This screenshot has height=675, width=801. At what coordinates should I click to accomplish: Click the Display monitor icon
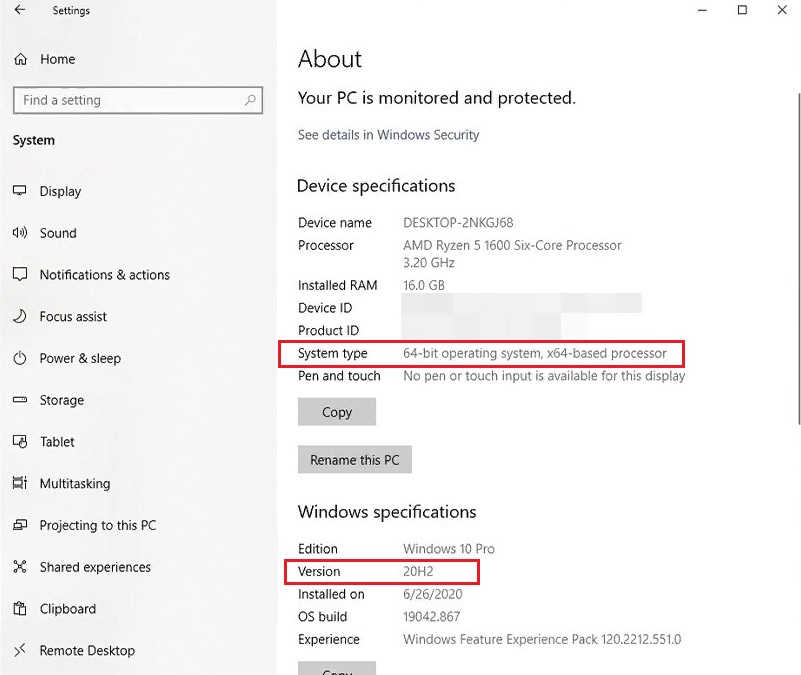click(x=19, y=191)
